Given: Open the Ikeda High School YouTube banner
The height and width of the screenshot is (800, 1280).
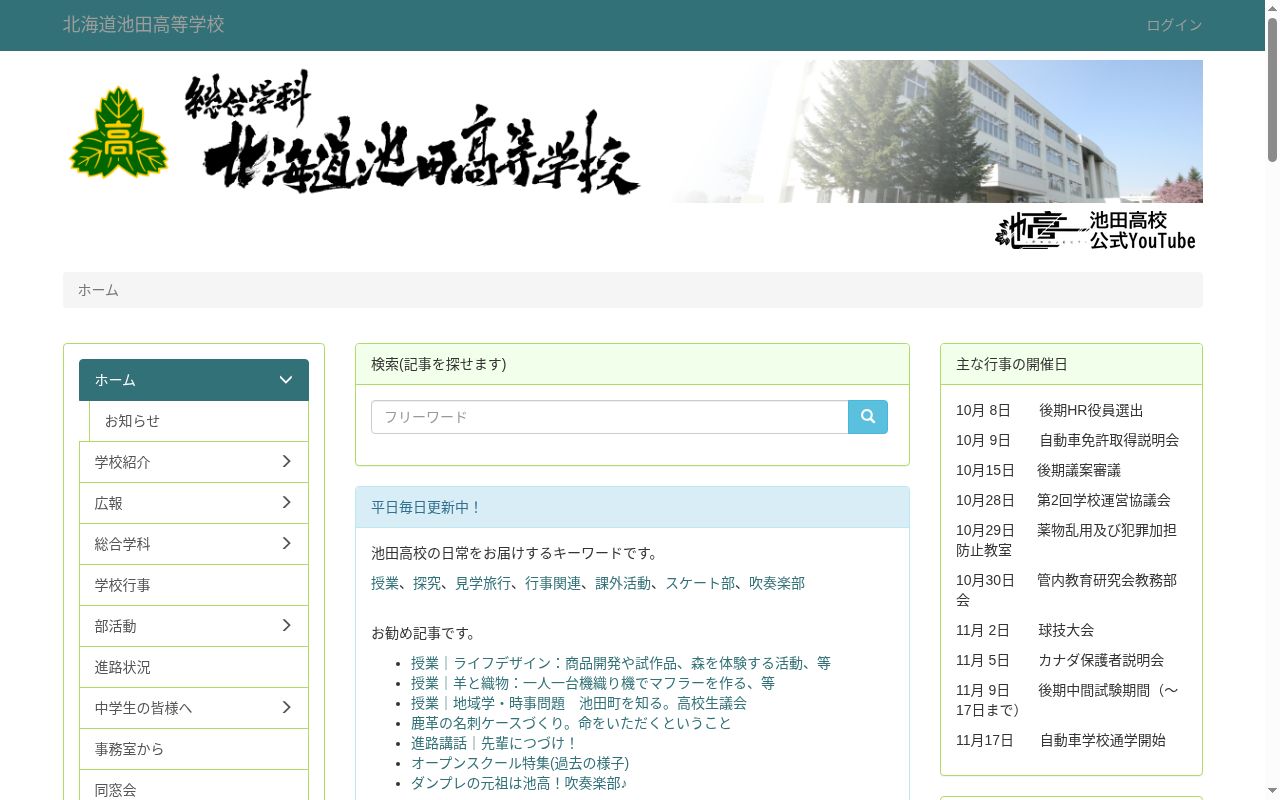Looking at the screenshot, I should (1096, 230).
